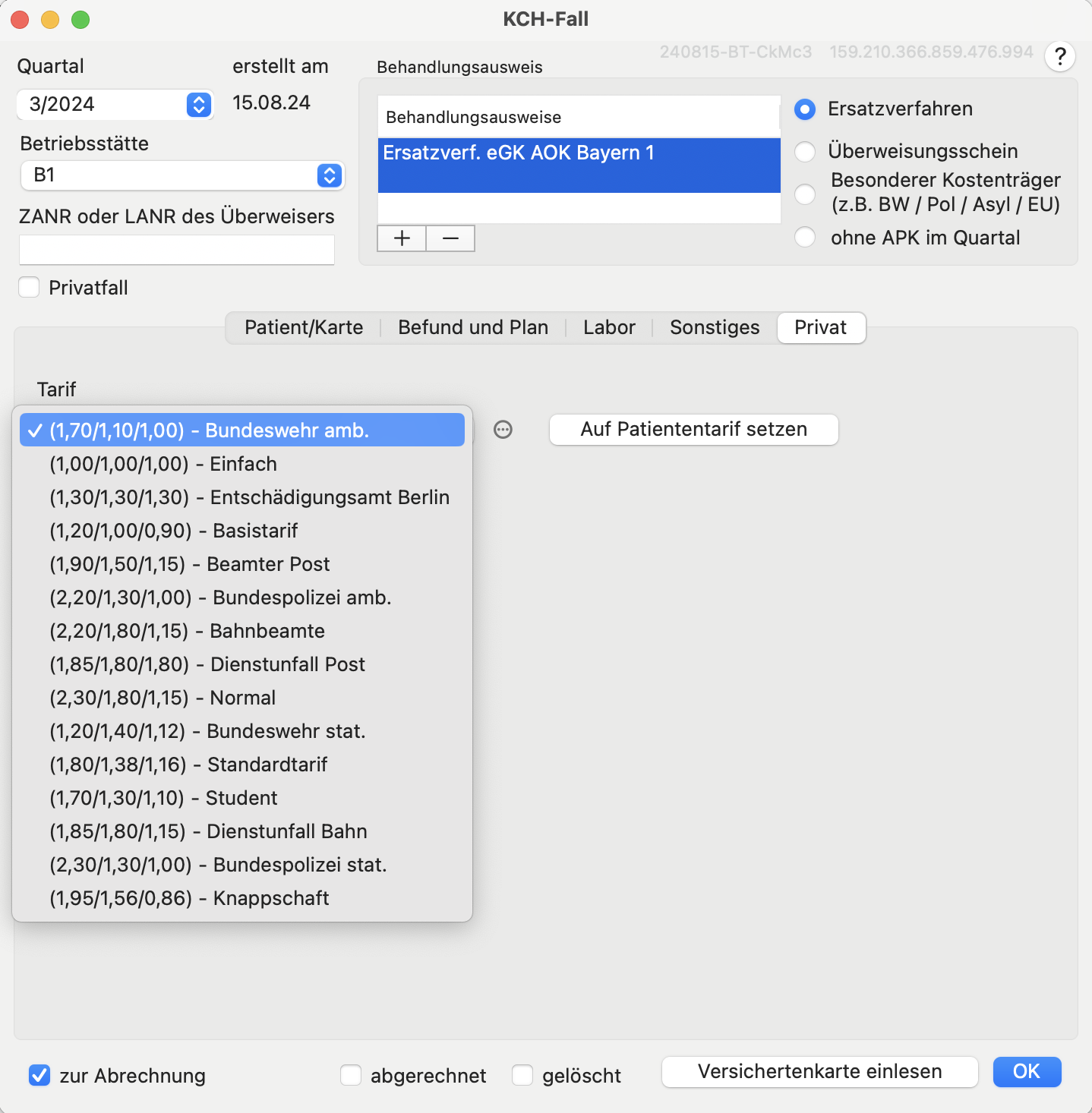Select the Ersatzverfahren radio button
Image resolution: width=1092 pixels, height=1113 pixels.
(x=805, y=109)
